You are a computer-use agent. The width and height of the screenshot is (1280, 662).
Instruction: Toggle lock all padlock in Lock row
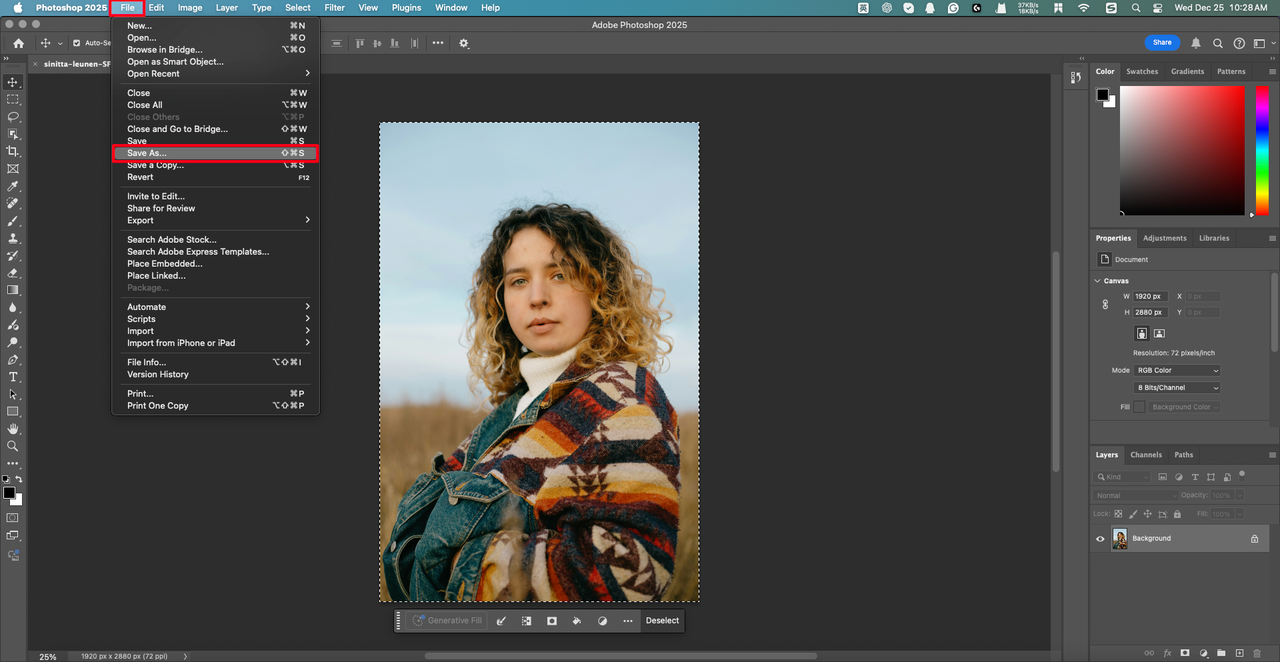(x=1175, y=514)
